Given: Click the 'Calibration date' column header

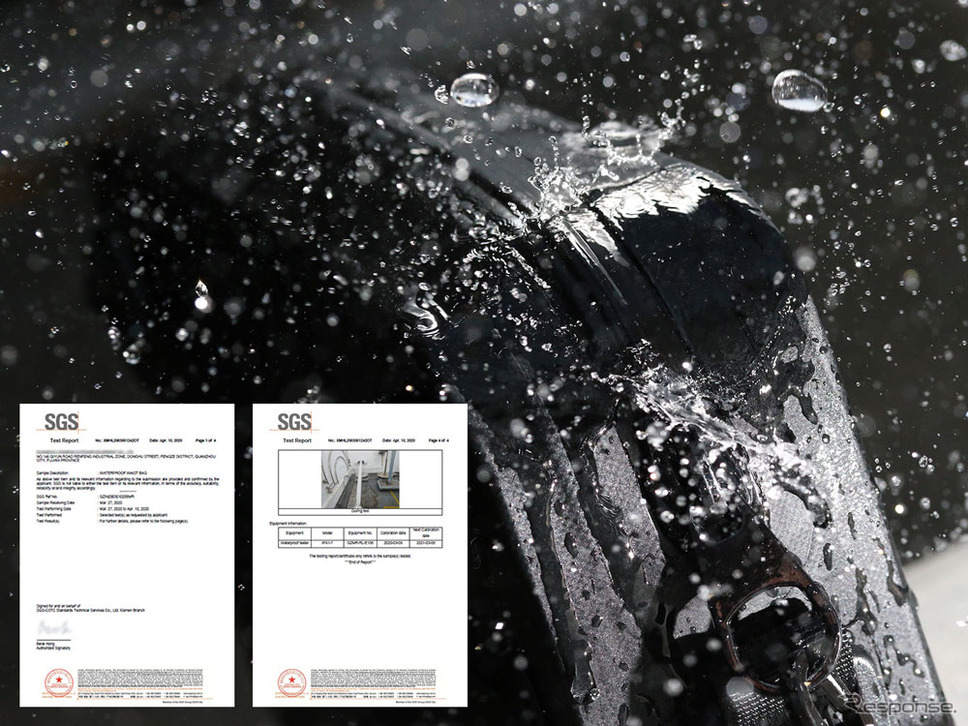Looking at the screenshot, I should tap(393, 533).
